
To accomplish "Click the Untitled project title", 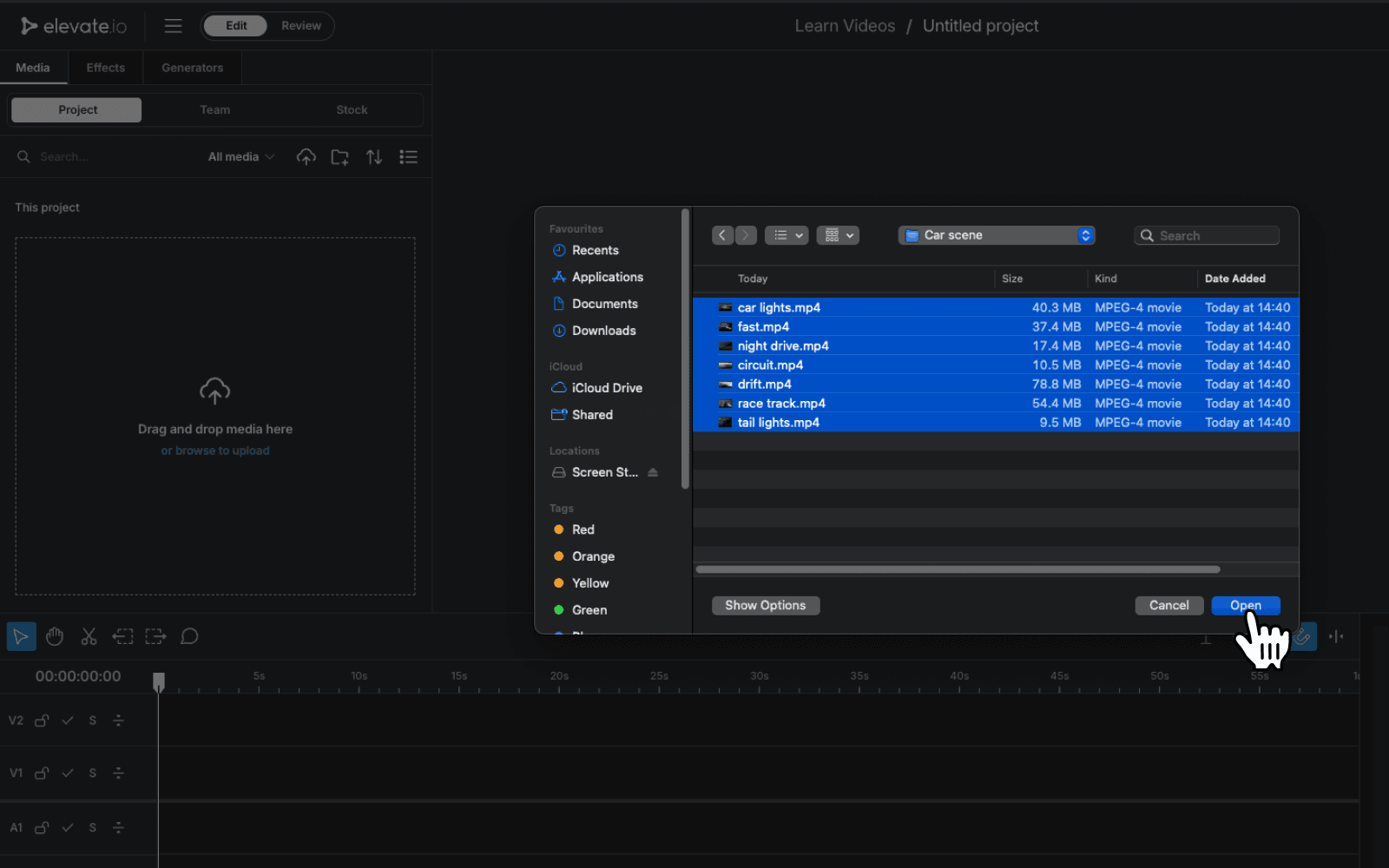I will (x=980, y=26).
